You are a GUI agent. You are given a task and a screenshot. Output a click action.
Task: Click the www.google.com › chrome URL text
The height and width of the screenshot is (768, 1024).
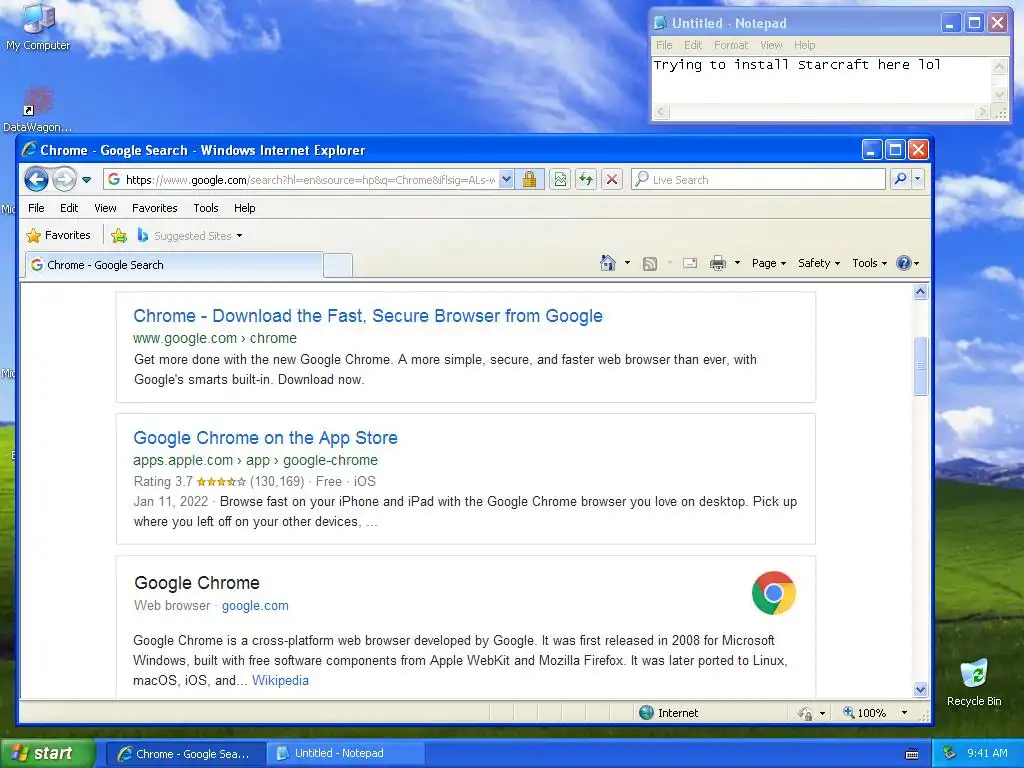[x=215, y=338]
